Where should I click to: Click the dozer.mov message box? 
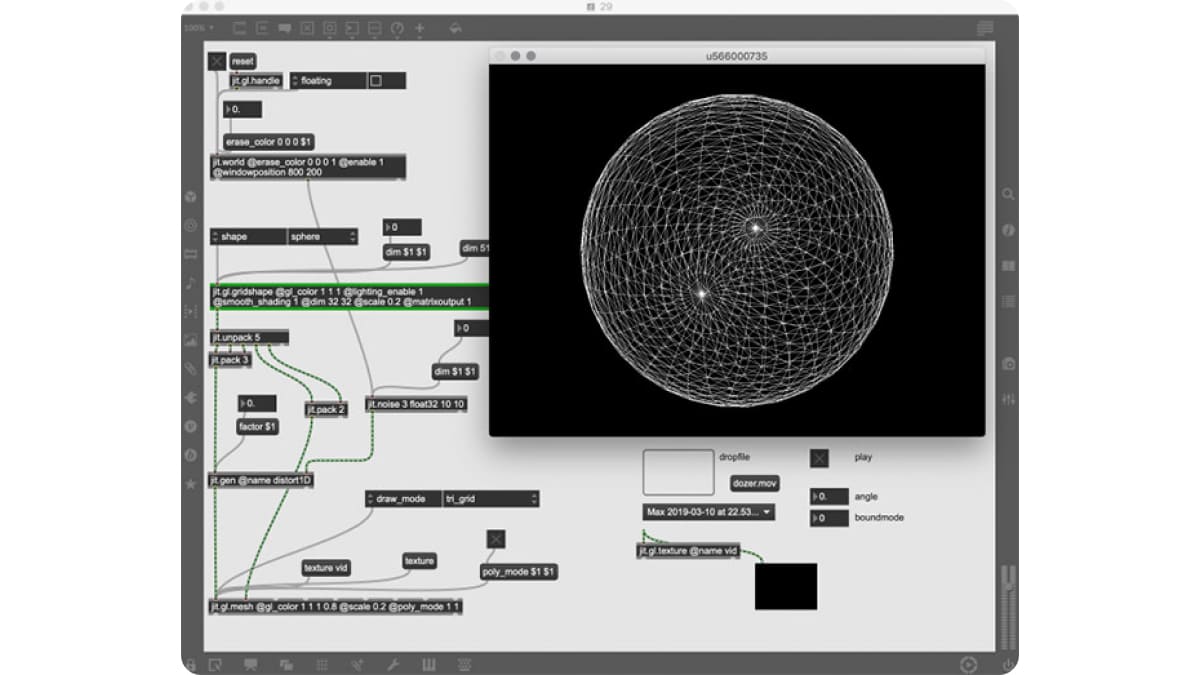754,483
